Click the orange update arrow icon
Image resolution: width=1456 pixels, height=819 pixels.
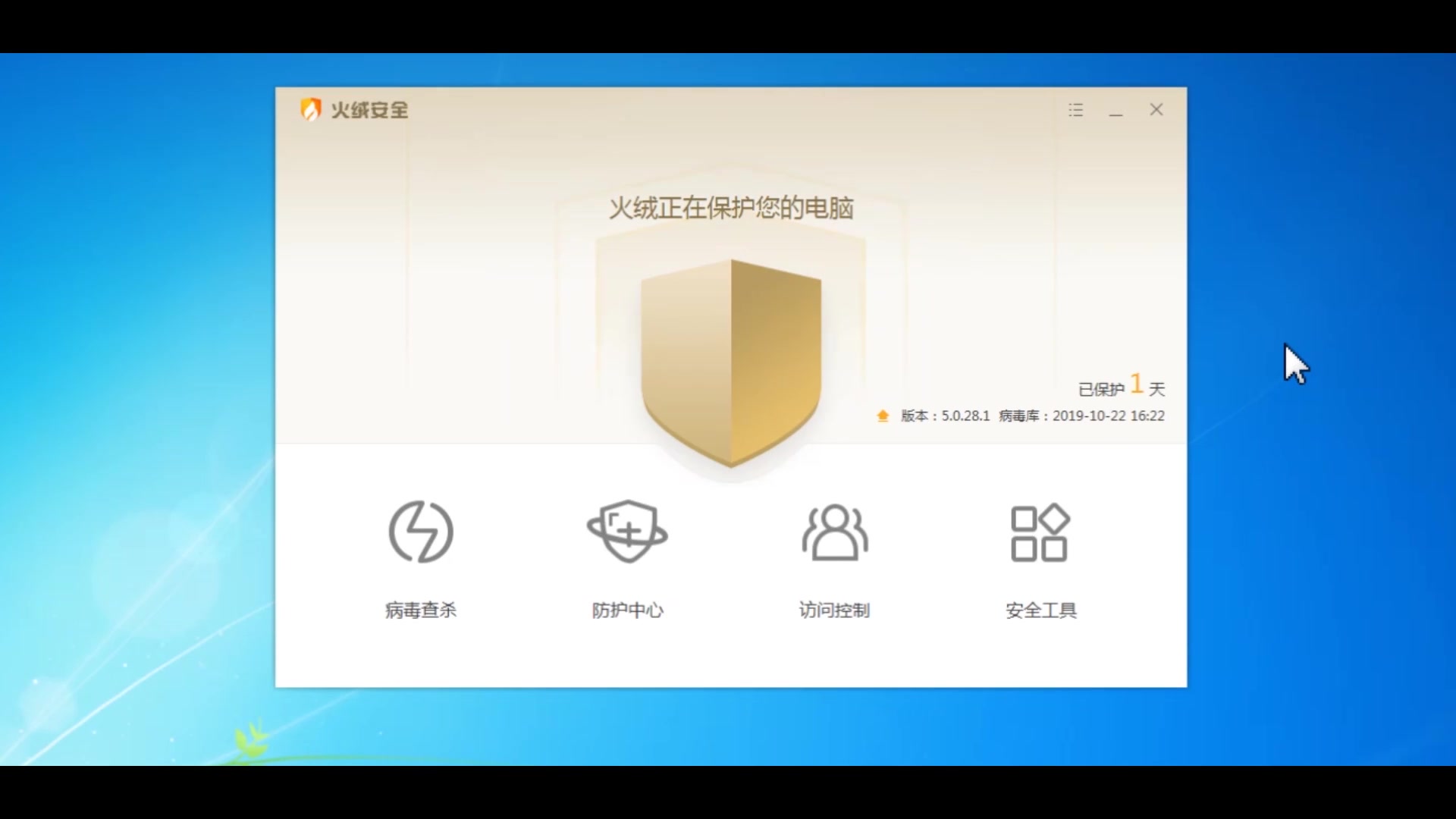883,416
